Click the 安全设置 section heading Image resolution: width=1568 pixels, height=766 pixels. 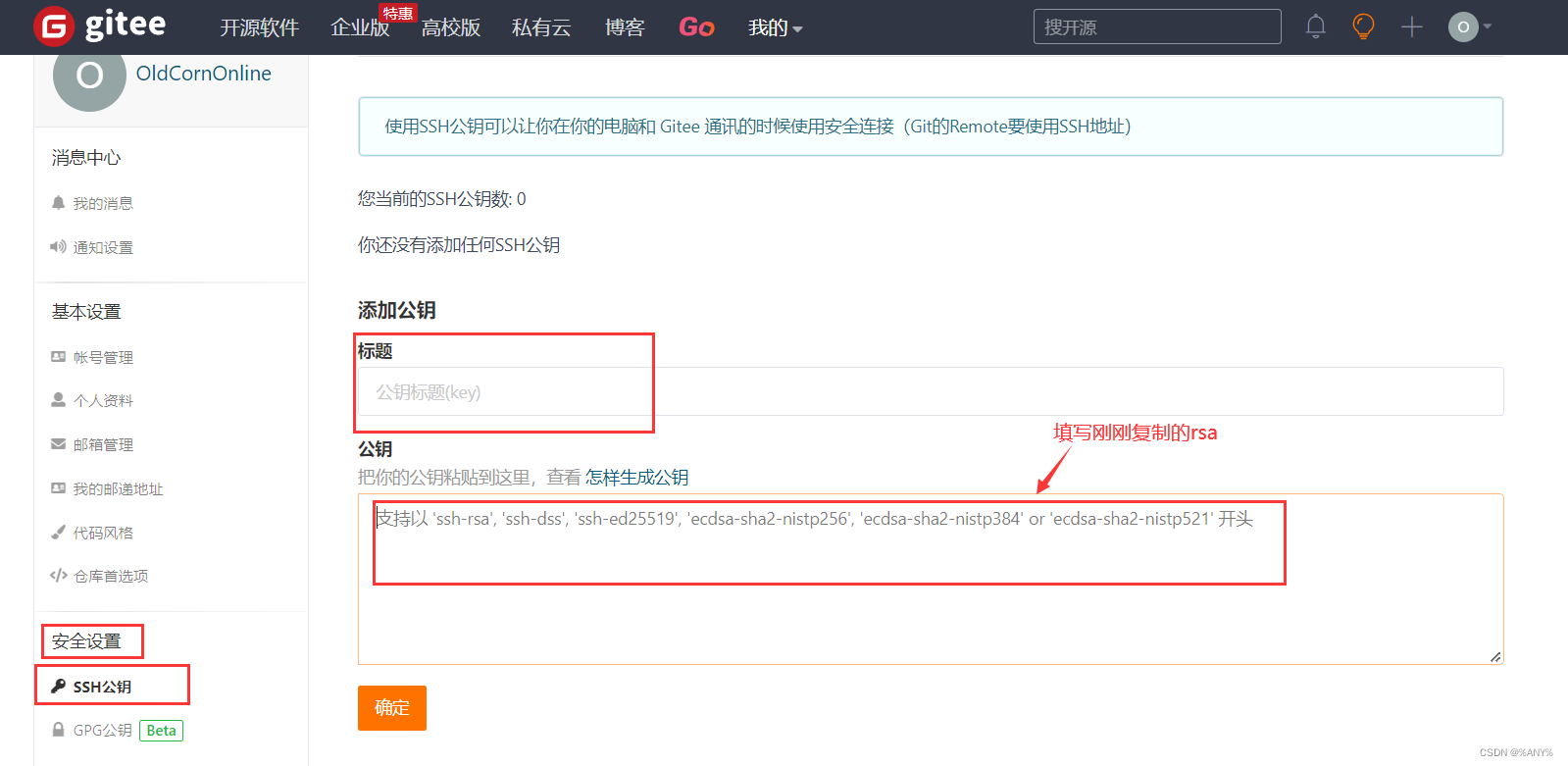(86, 641)
